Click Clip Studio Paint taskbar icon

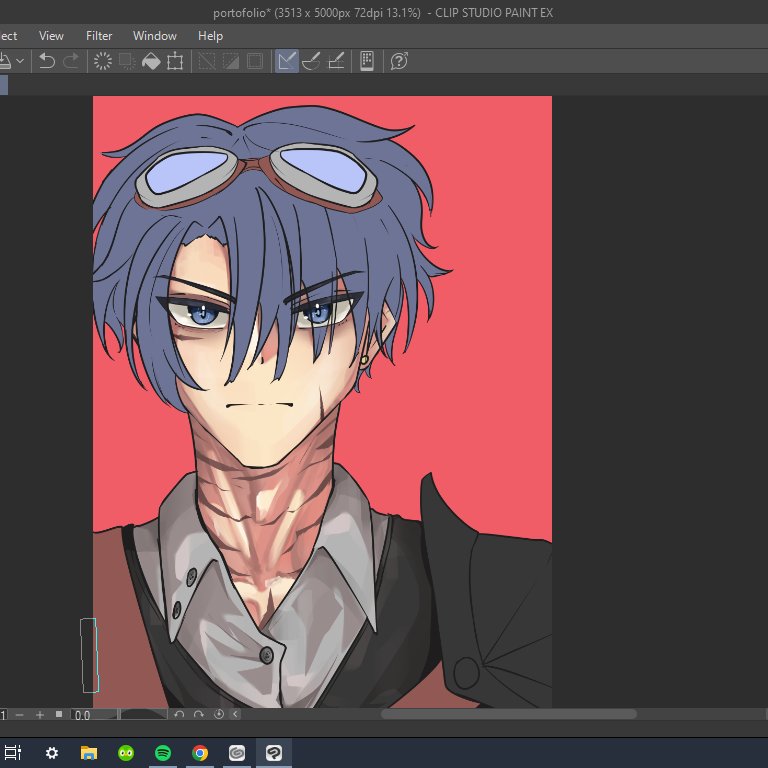coord(274,753)
